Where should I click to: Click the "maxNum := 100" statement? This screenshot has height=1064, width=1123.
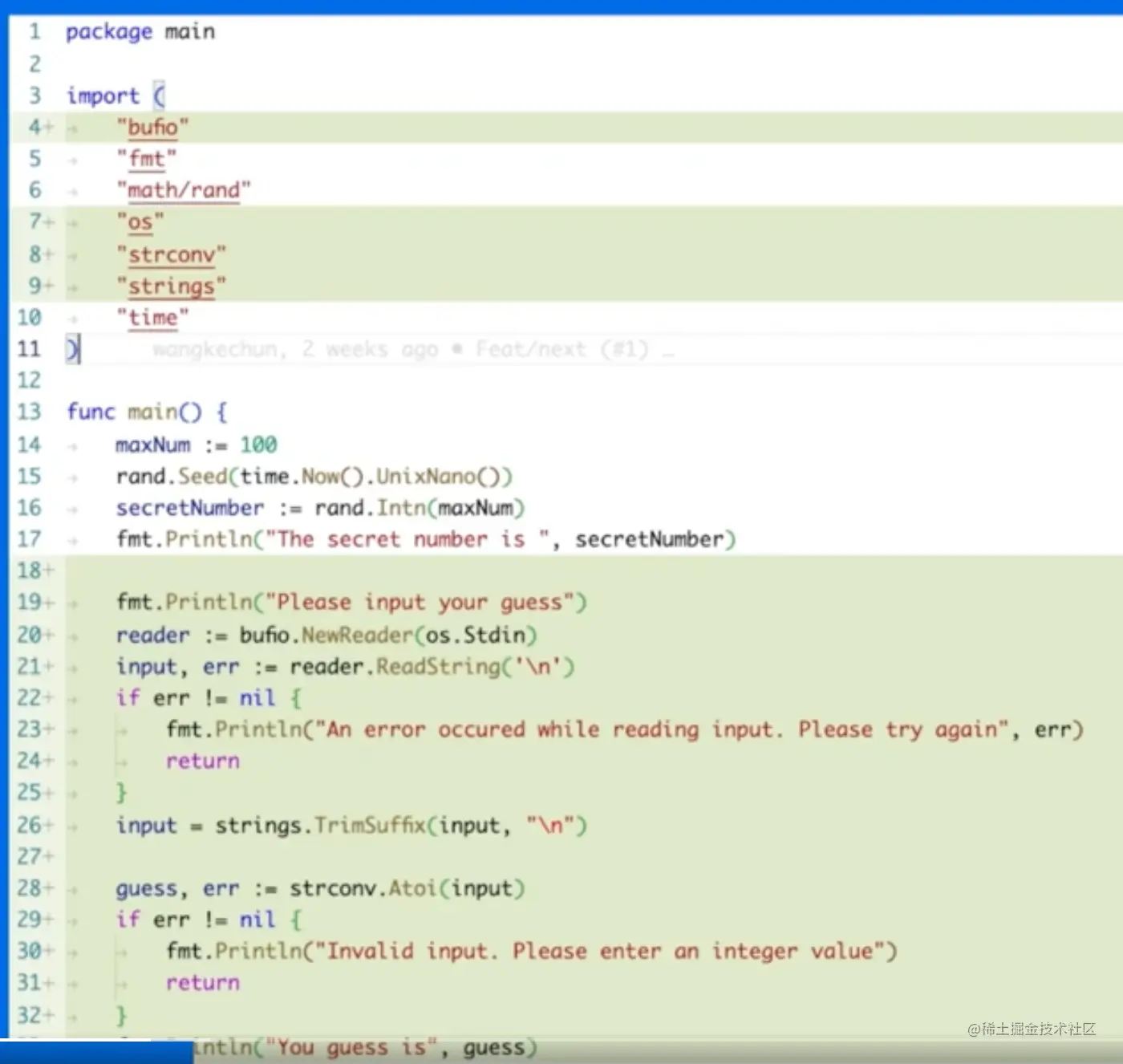point(196,445)
